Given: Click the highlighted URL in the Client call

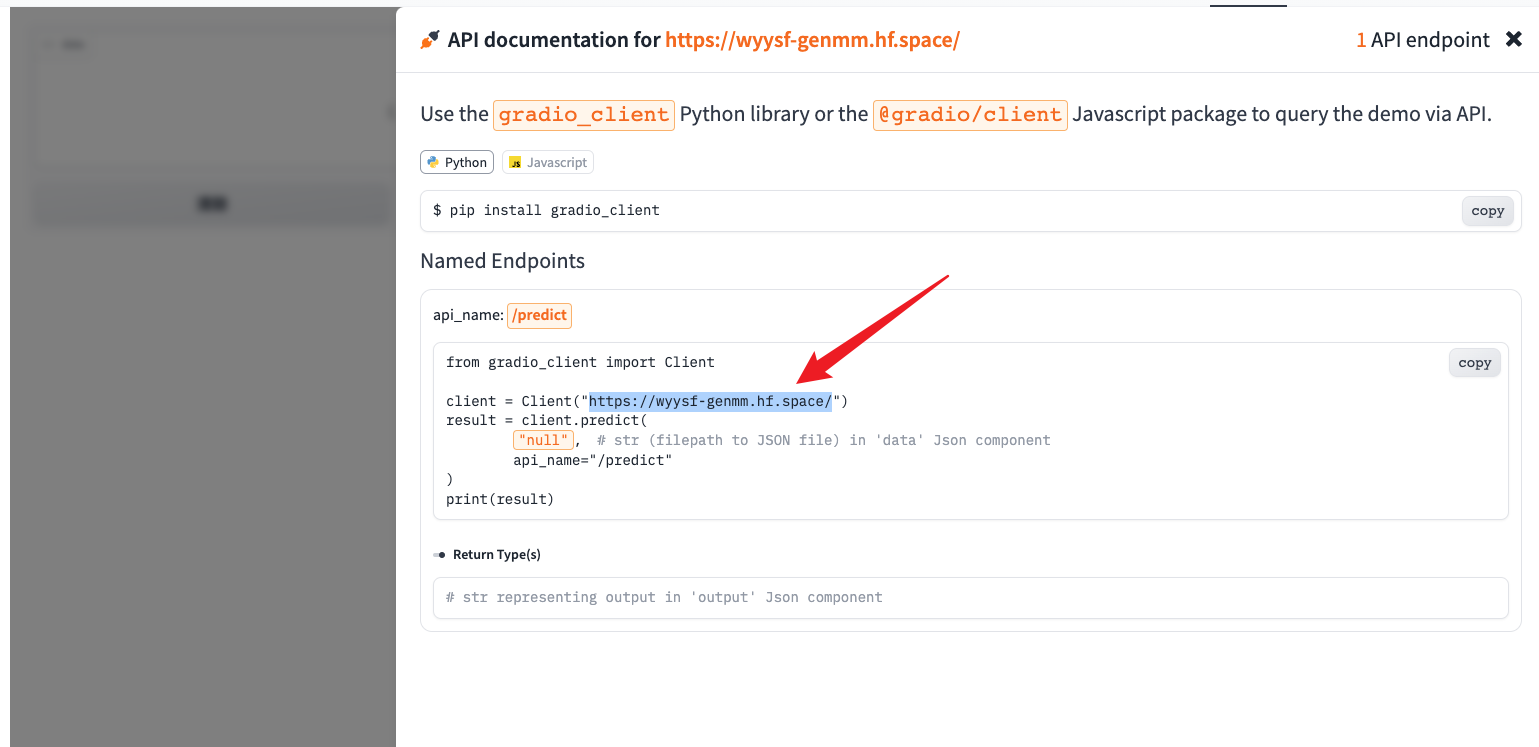Looking at the screenshot, I should coord(710,401).
